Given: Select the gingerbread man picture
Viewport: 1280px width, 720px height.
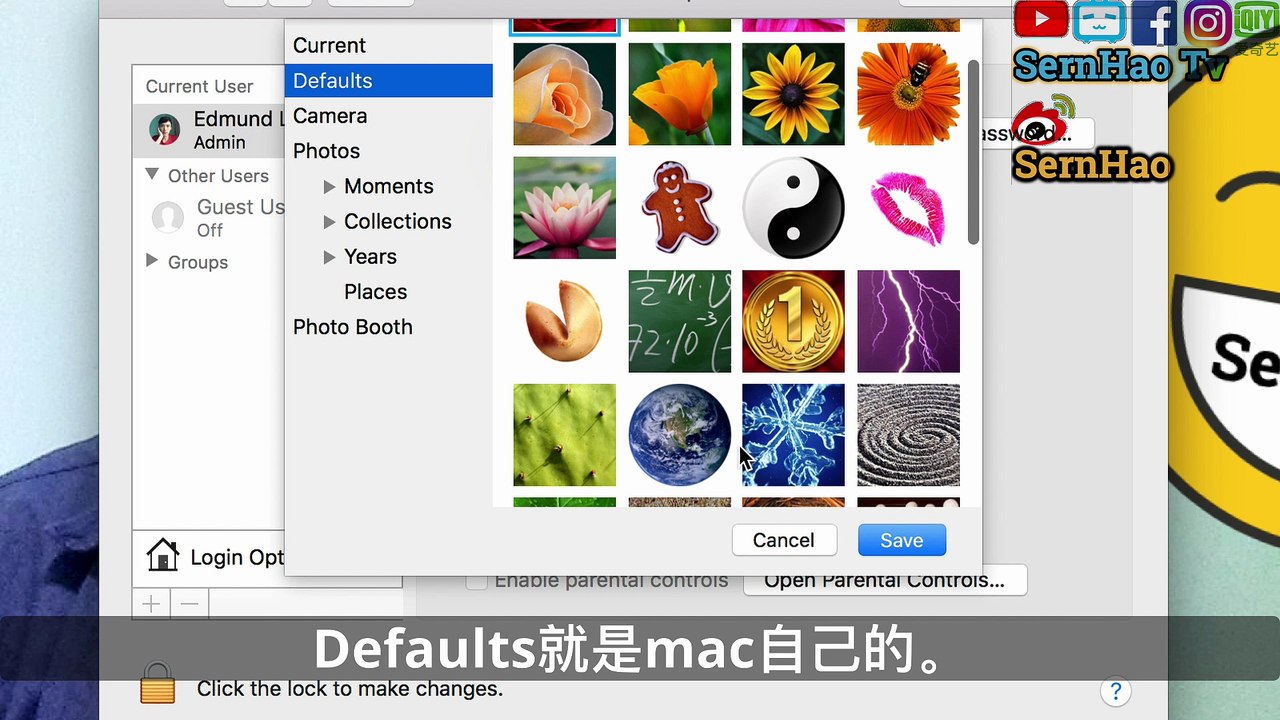Looking at the screenshot, I should pos(680,208).
